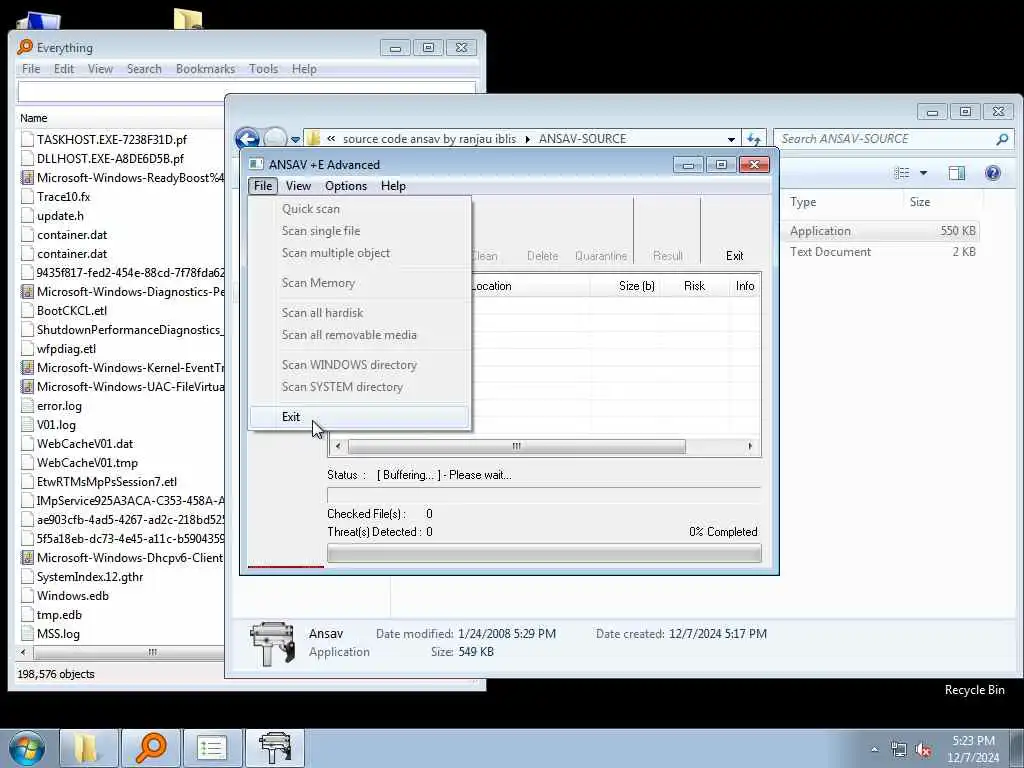1024x768 pixels.
Task: Open the Tools menu in Everything
Action: [x=263, y=69]
